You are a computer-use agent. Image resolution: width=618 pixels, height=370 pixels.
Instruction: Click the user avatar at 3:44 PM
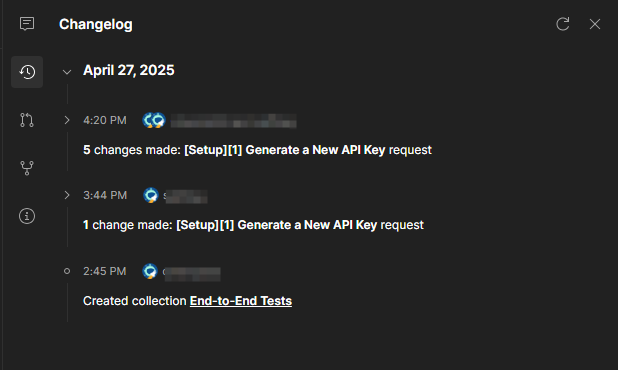point(151,195)
